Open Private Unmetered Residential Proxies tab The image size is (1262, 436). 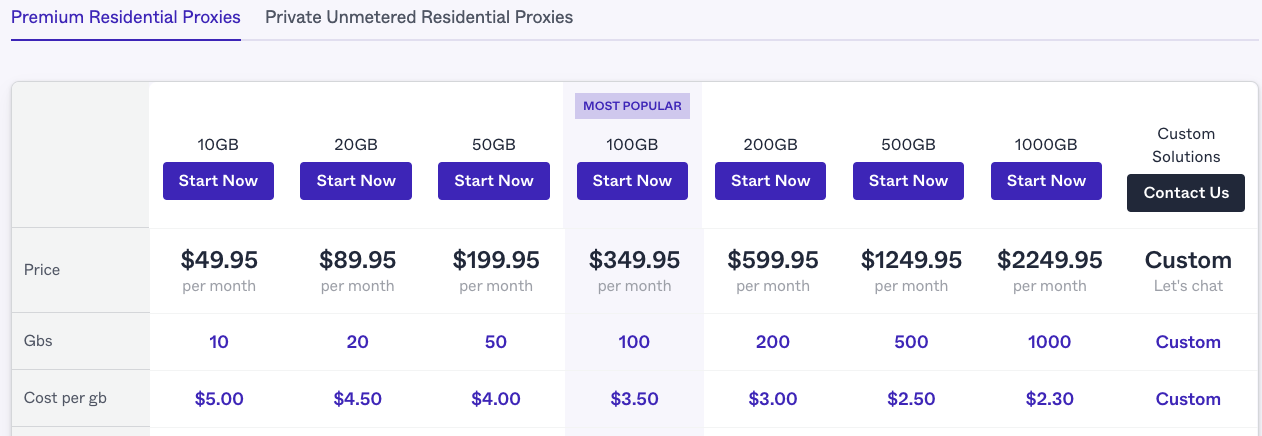coord(419,18)
